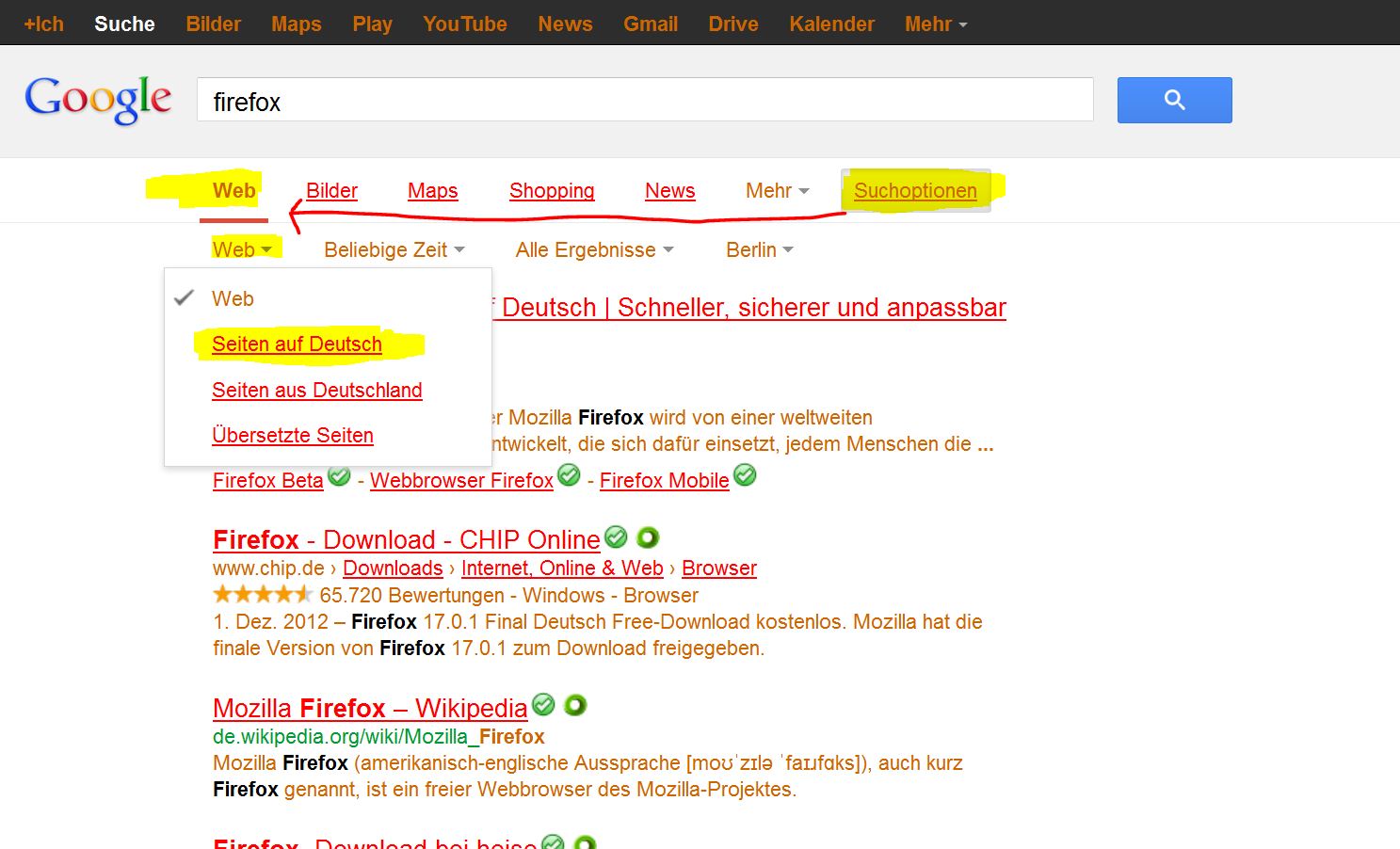The height and width of the screenshot is (849, 1400).
Task: Click the green checkmark after CHIP Online title
Action: (616, 537)
